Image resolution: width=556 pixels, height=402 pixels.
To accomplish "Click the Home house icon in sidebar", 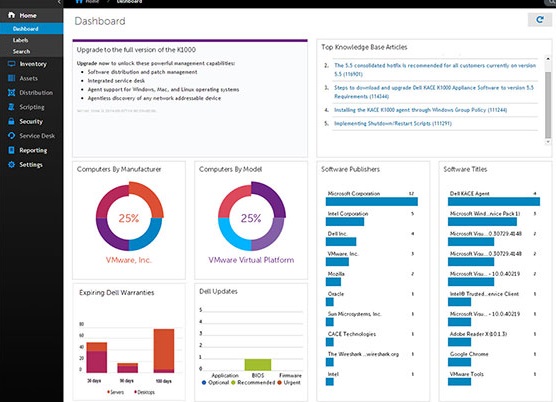I will coord(11,15).
